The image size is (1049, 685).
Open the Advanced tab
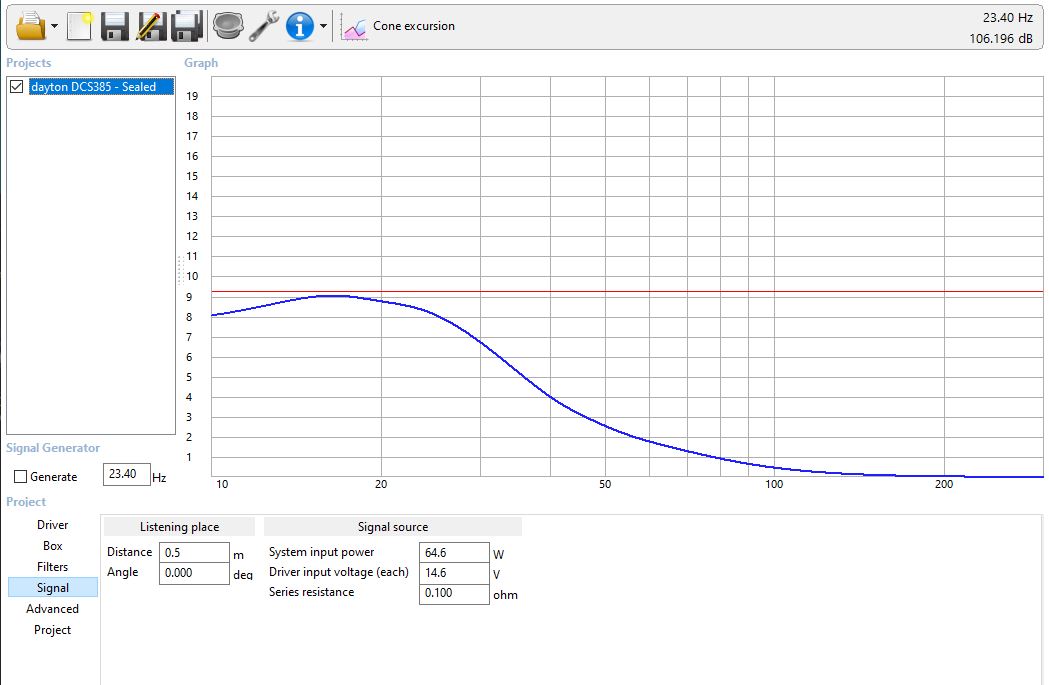(x=52, y=609)
